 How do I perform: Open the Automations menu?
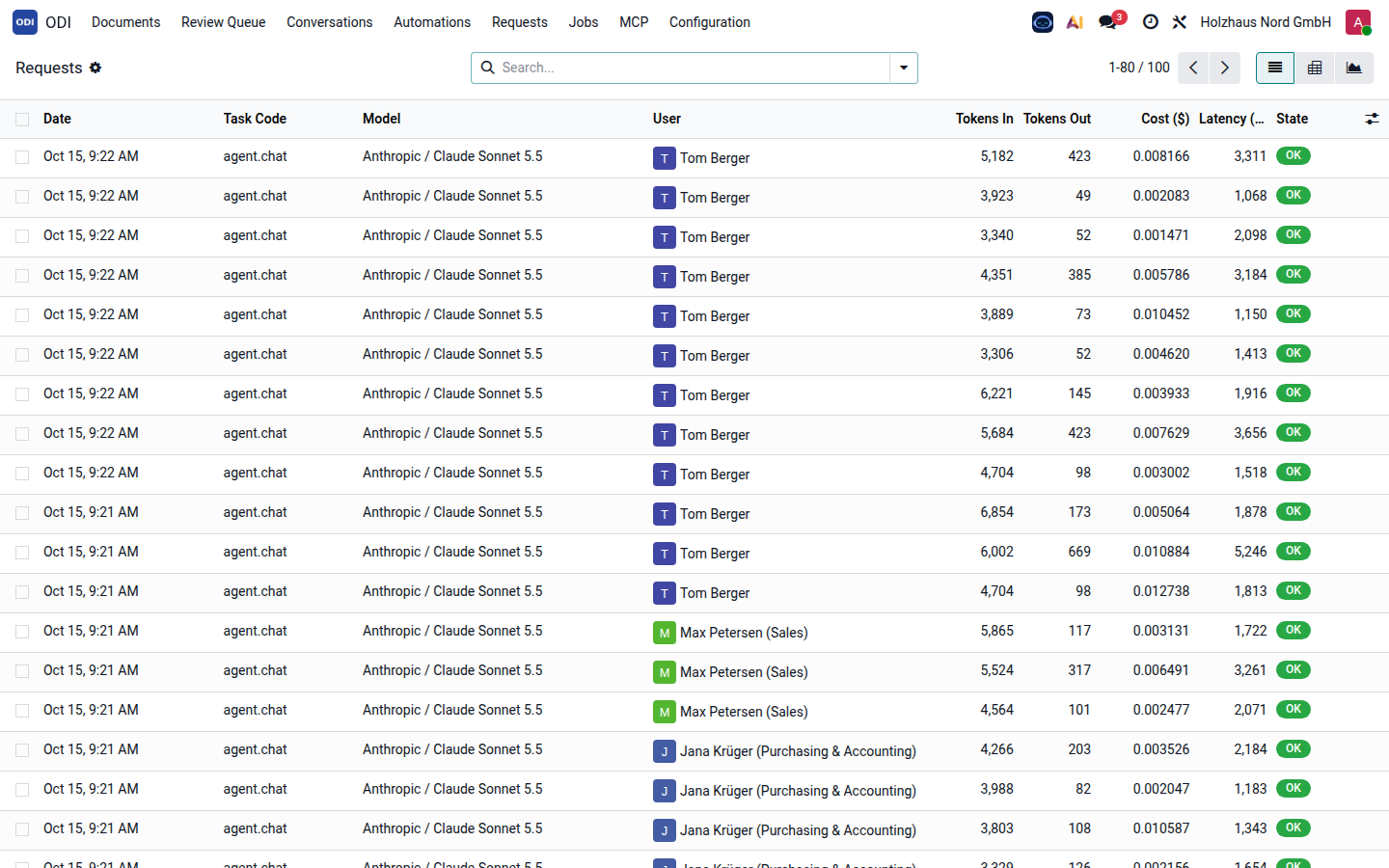(432, 22)
